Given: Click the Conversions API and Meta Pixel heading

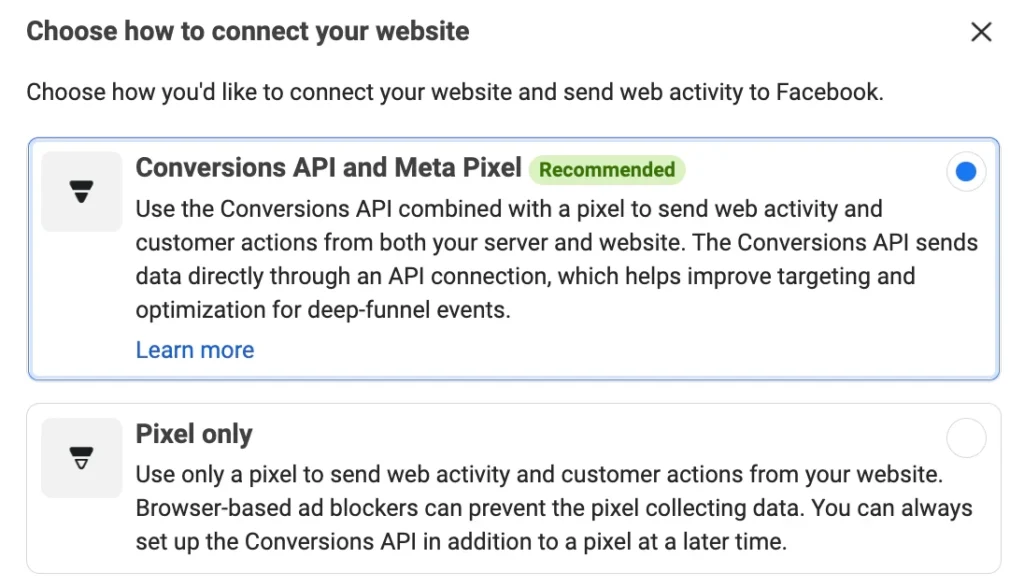Looking at the screenshot, I should tap(328, 168).
